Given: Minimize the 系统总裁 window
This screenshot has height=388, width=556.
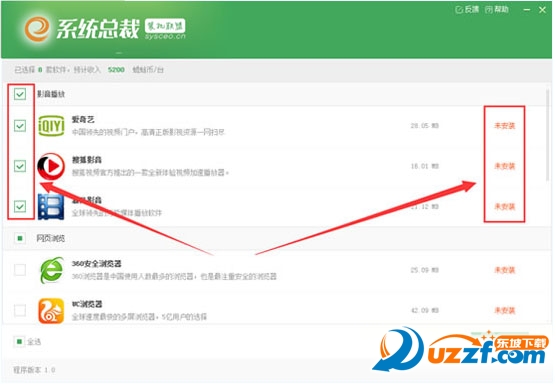Looking at the screenshot, I should (x=527, y=10).
